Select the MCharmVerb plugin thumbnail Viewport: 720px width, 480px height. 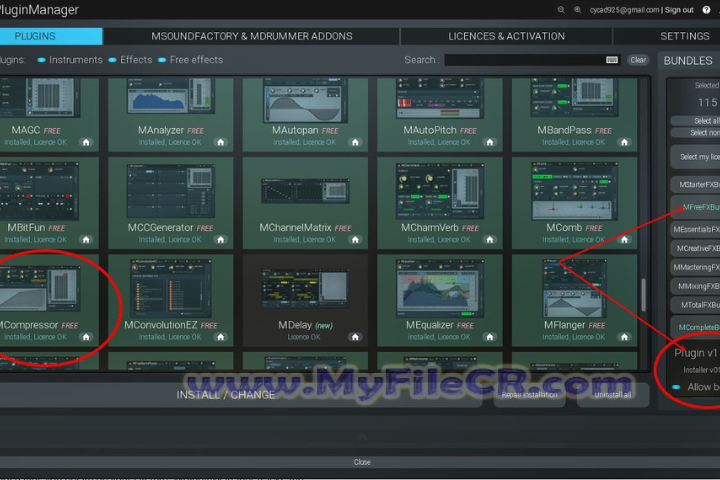[439, 191]
